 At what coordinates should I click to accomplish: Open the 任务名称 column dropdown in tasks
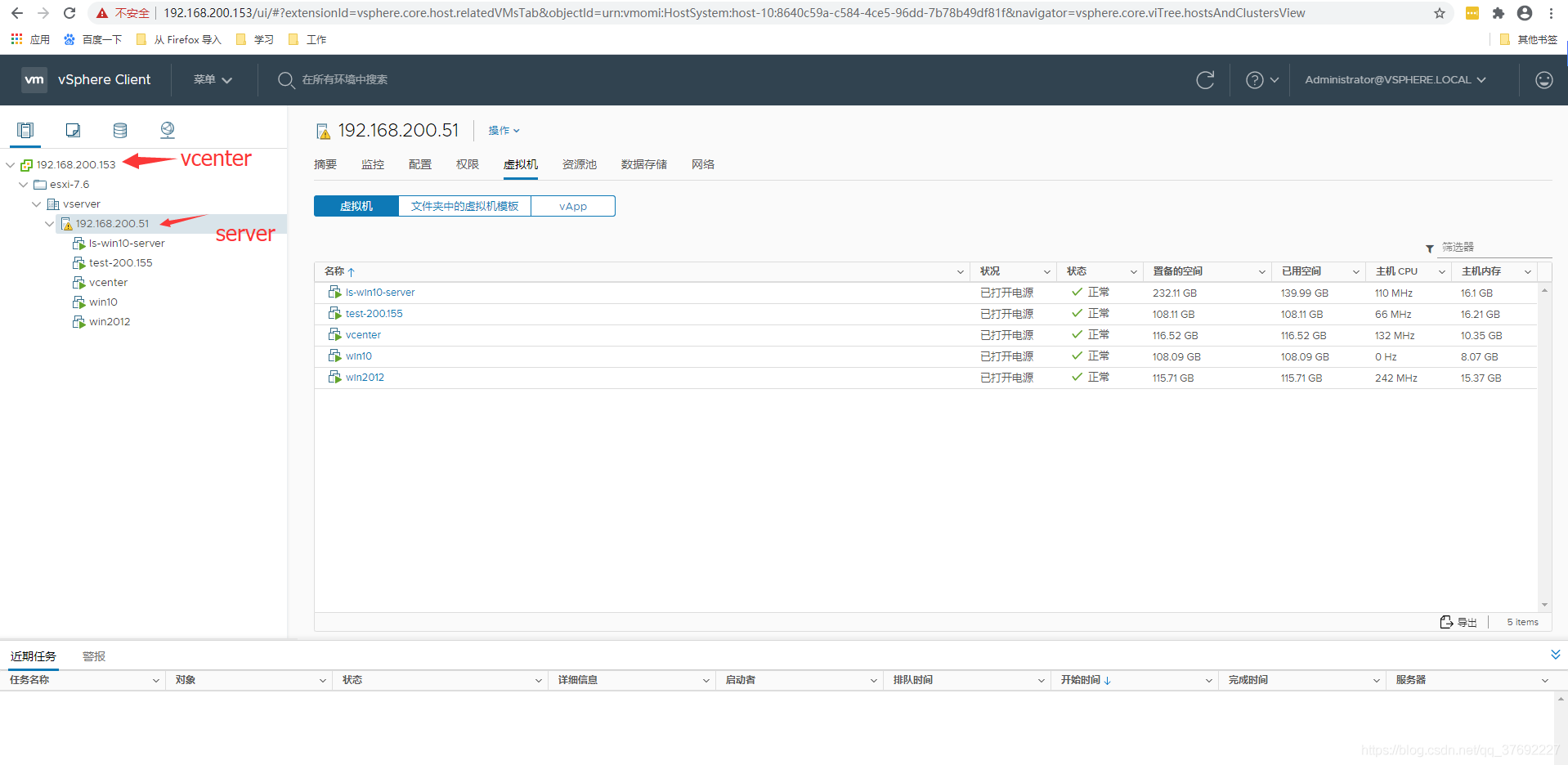pos(155,680)
